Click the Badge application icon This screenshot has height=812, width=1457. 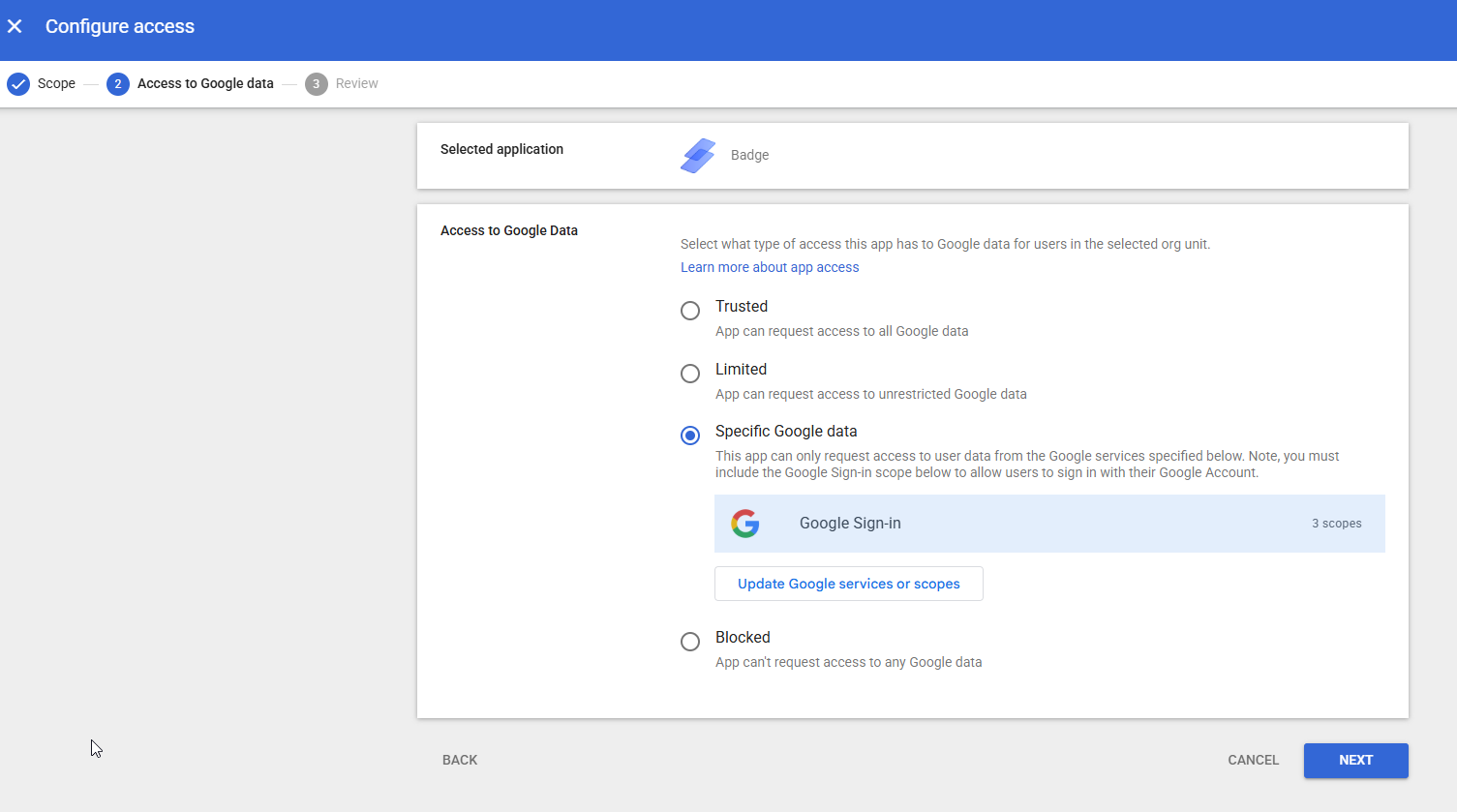[x=698, y=155]
